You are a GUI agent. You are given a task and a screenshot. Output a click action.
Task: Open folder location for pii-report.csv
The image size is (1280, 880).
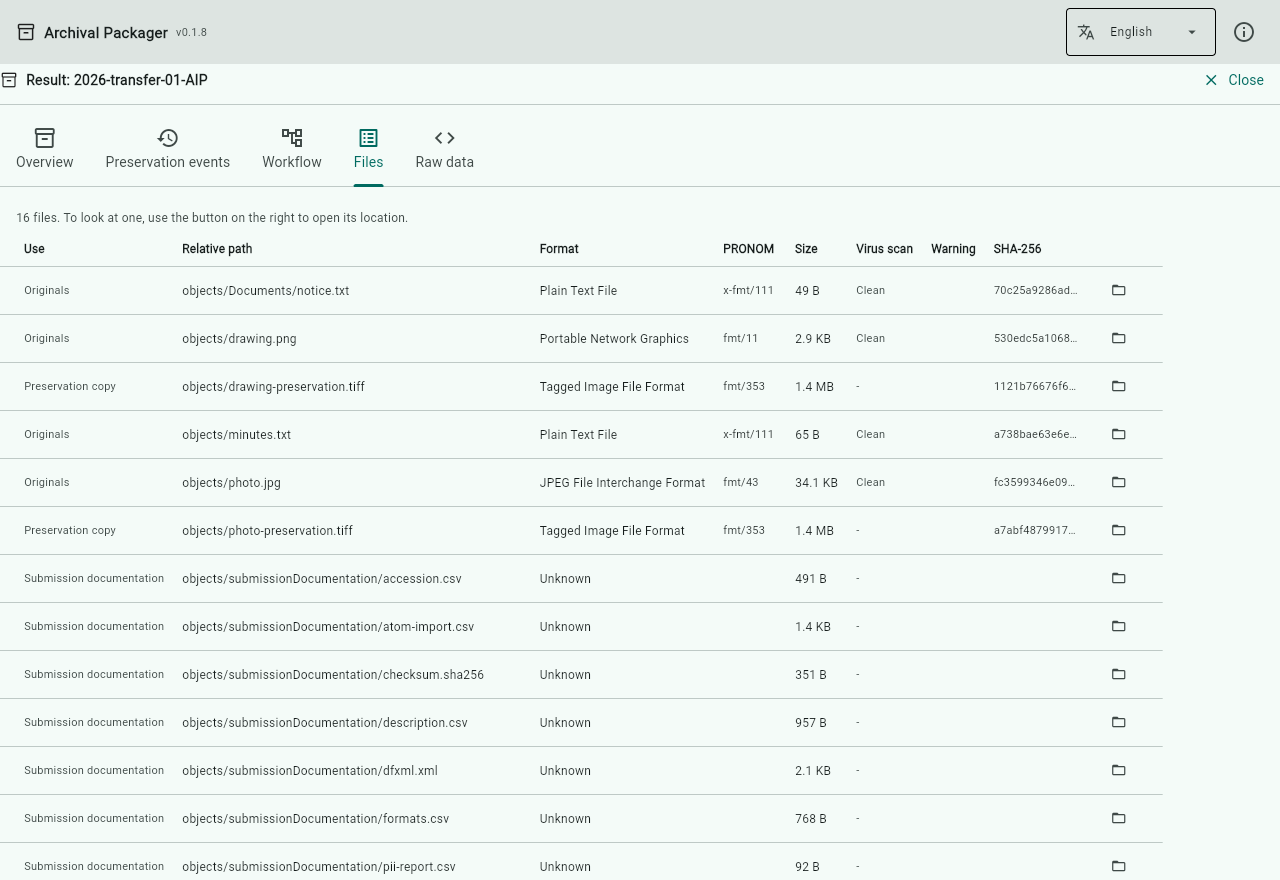pyautogui.click(x=1119, y=866)
